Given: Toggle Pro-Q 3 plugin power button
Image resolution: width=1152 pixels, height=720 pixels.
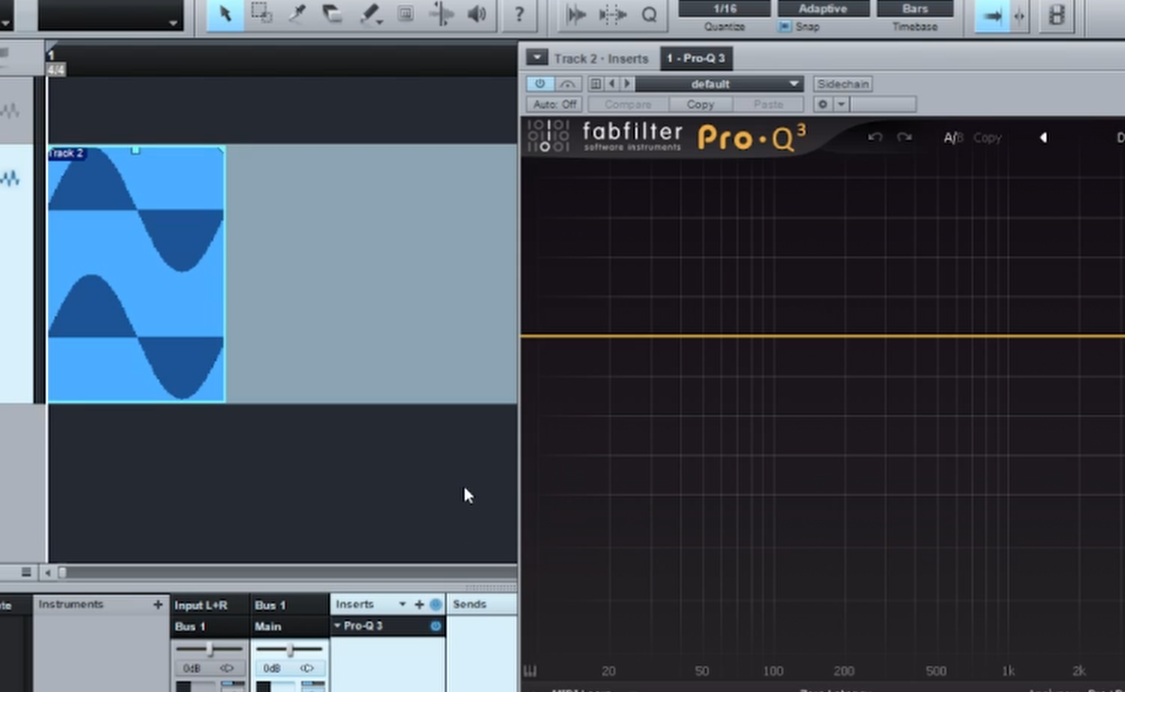Looking at the screenshot, I should click(x=540, y=84).
